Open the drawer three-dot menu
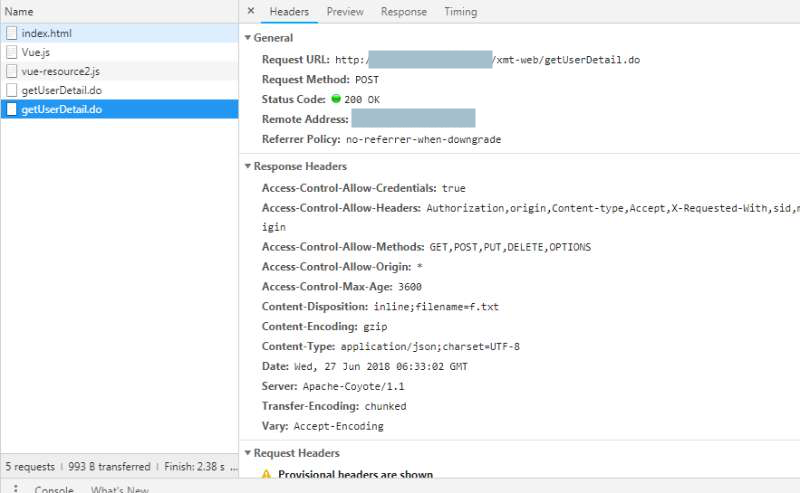The height and width of the screenshot is (493, 800). pos(14,489)
